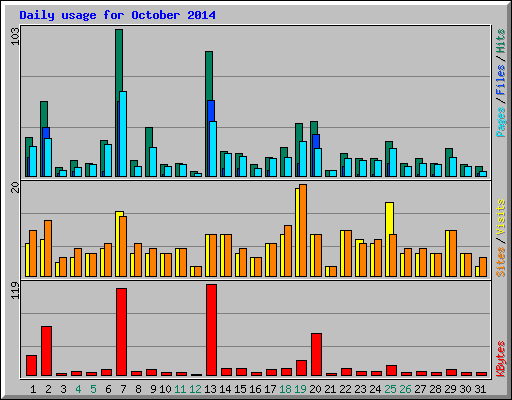512x400 pixels.
Task: Click green weekend day "18" label
Action: click(x=285, y=389)
